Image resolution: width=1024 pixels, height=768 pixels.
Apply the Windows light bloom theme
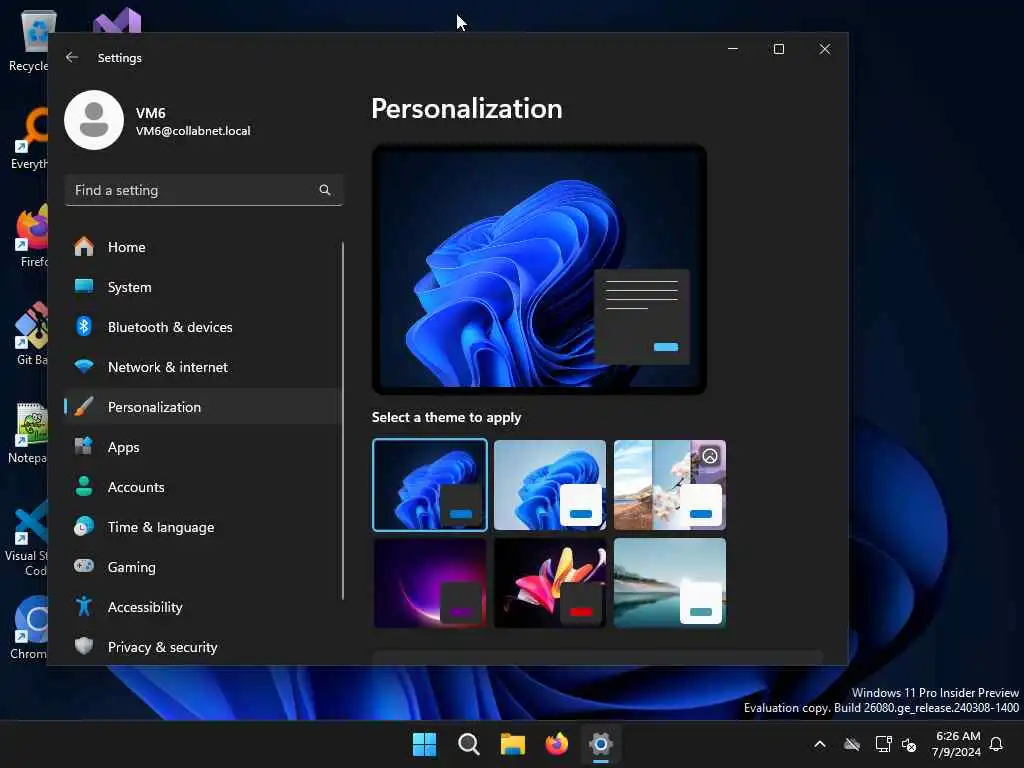click(550, 485)
